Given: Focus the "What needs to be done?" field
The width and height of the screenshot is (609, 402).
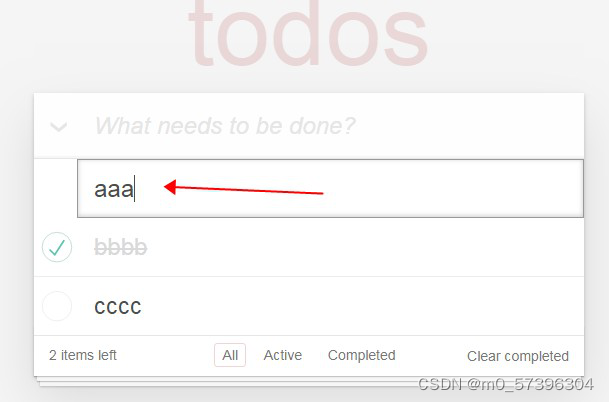Looking at the screenshot, I should coord(334,126).
